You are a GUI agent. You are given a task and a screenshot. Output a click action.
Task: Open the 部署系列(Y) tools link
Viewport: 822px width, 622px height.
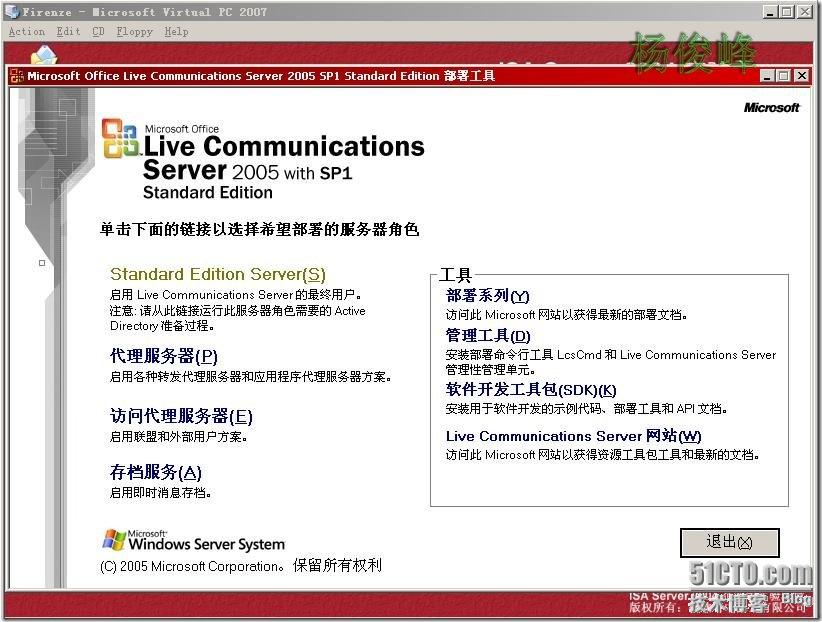[487, 296]
